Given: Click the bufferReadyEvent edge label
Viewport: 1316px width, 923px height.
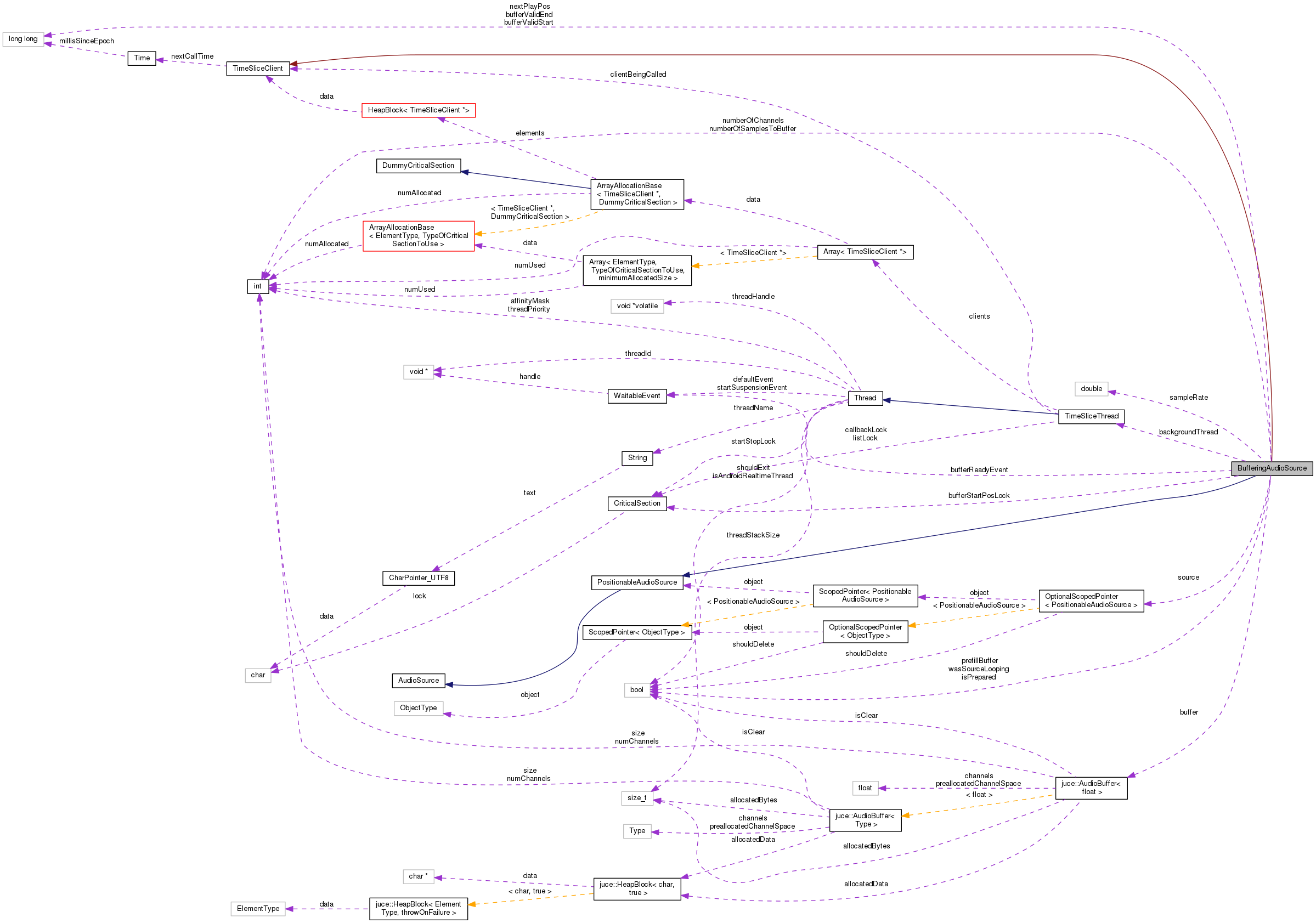Looking at the screenshot, I should pyautogui.click(x=979, y=470).
